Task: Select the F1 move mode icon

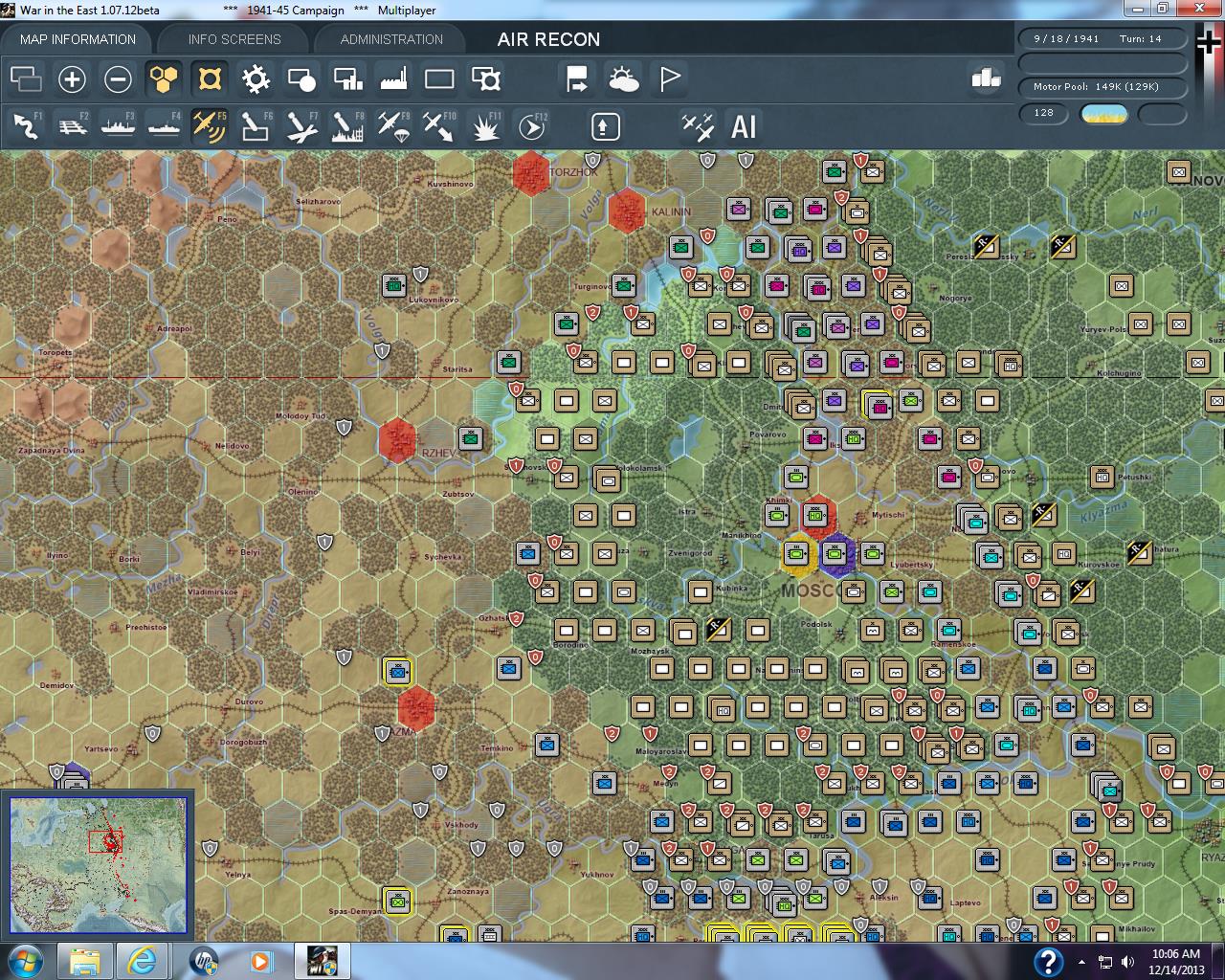Action: click(26, 126)
